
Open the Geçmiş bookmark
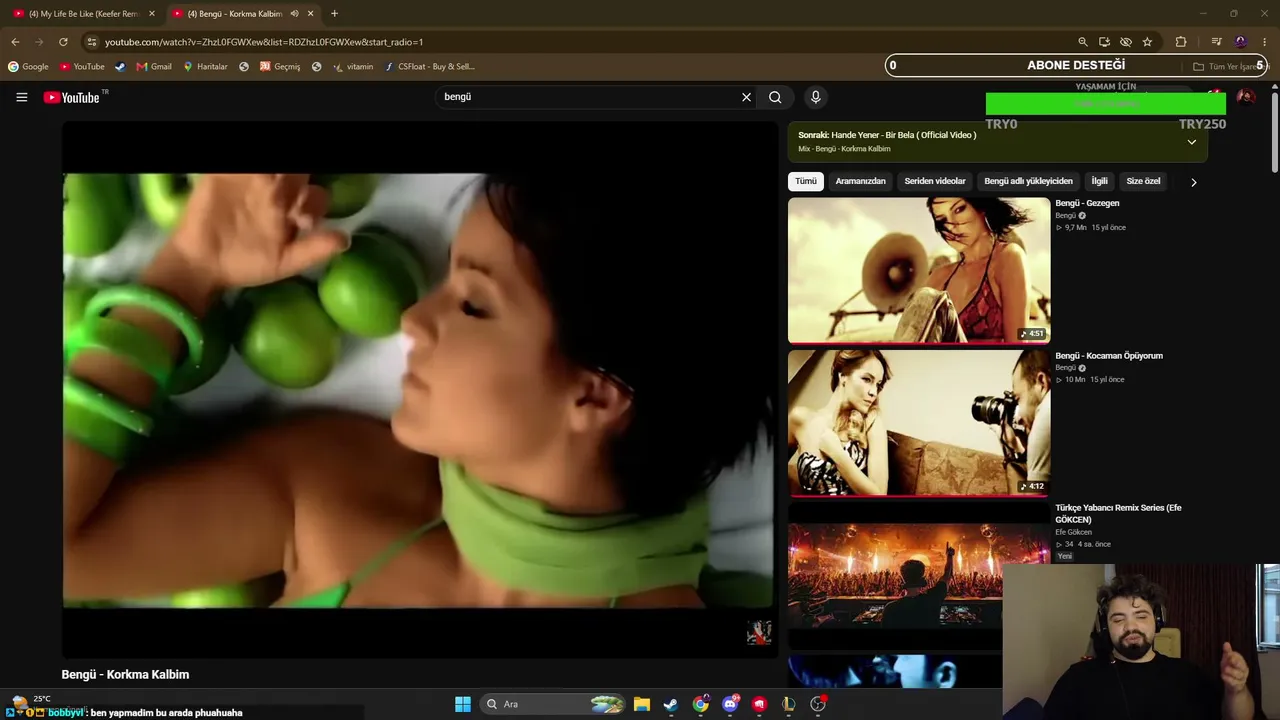click(x=280, y=67)
